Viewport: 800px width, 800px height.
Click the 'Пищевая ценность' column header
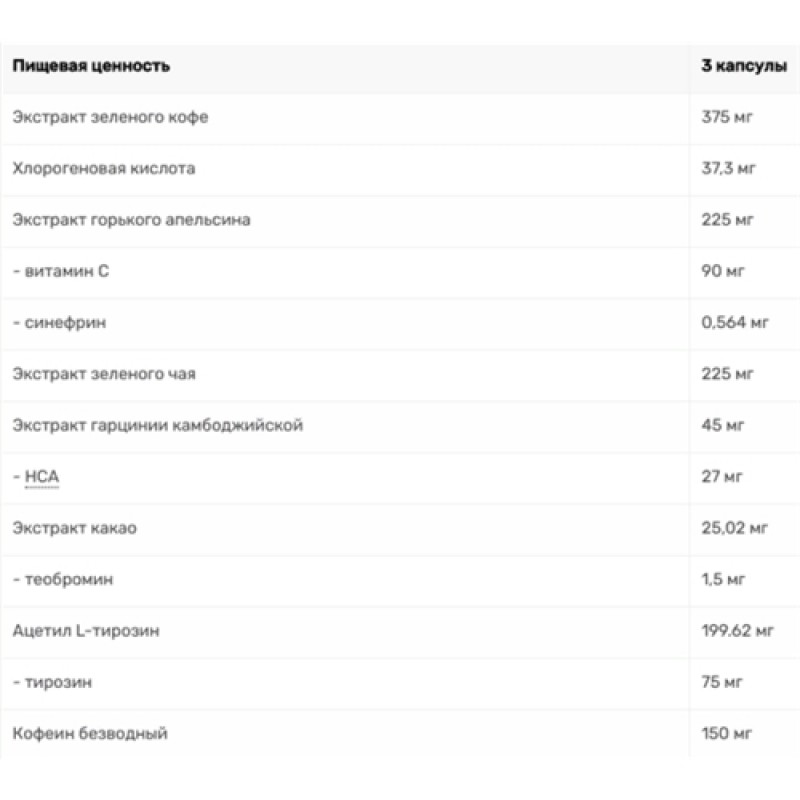91,66
